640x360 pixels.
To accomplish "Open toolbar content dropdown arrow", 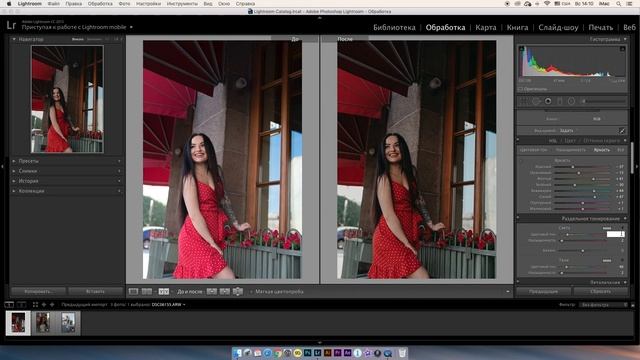I will pyautogui.click(x=508, y=291).
